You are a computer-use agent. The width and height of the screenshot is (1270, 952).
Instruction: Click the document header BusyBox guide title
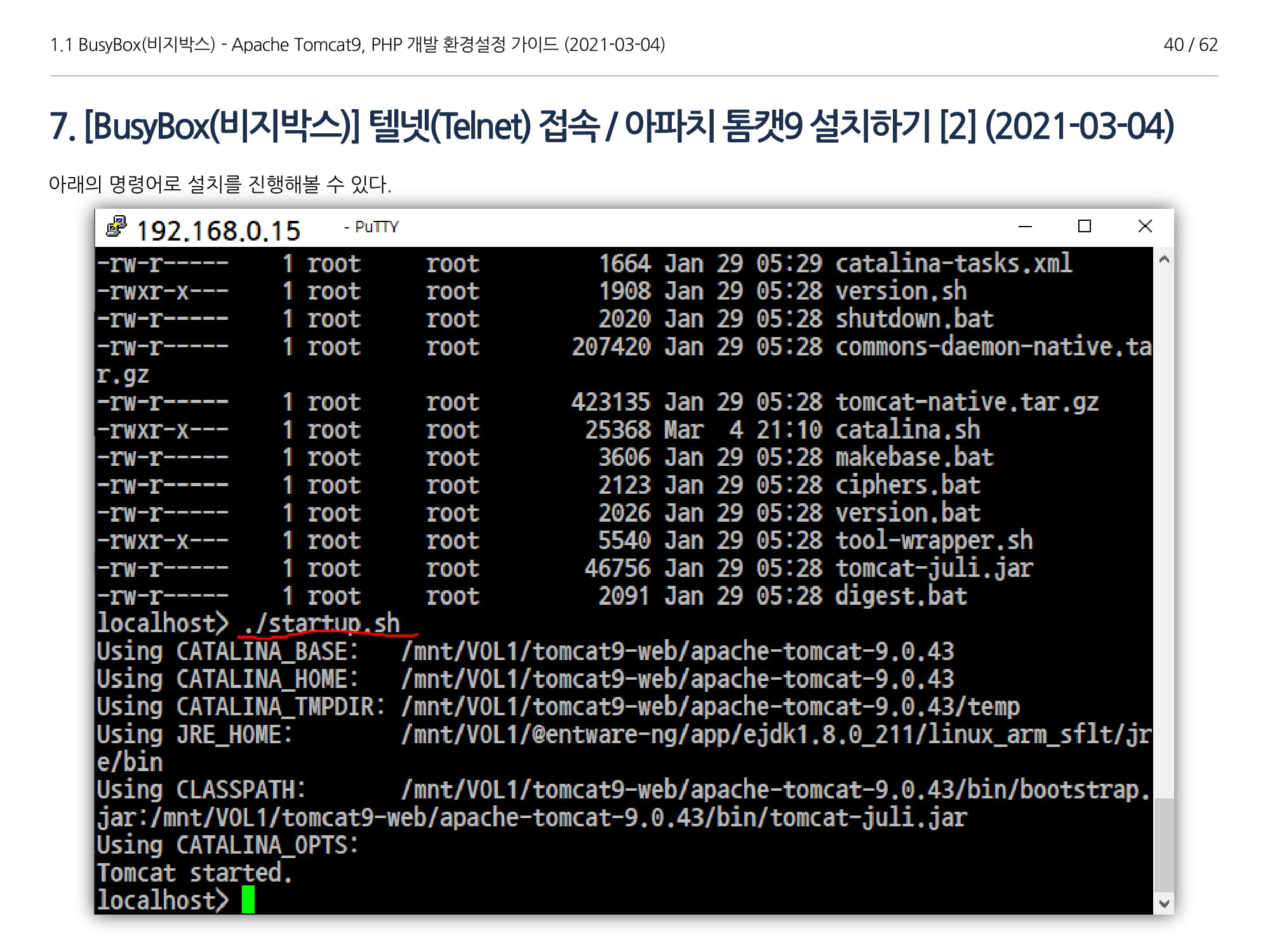point(358,45)
